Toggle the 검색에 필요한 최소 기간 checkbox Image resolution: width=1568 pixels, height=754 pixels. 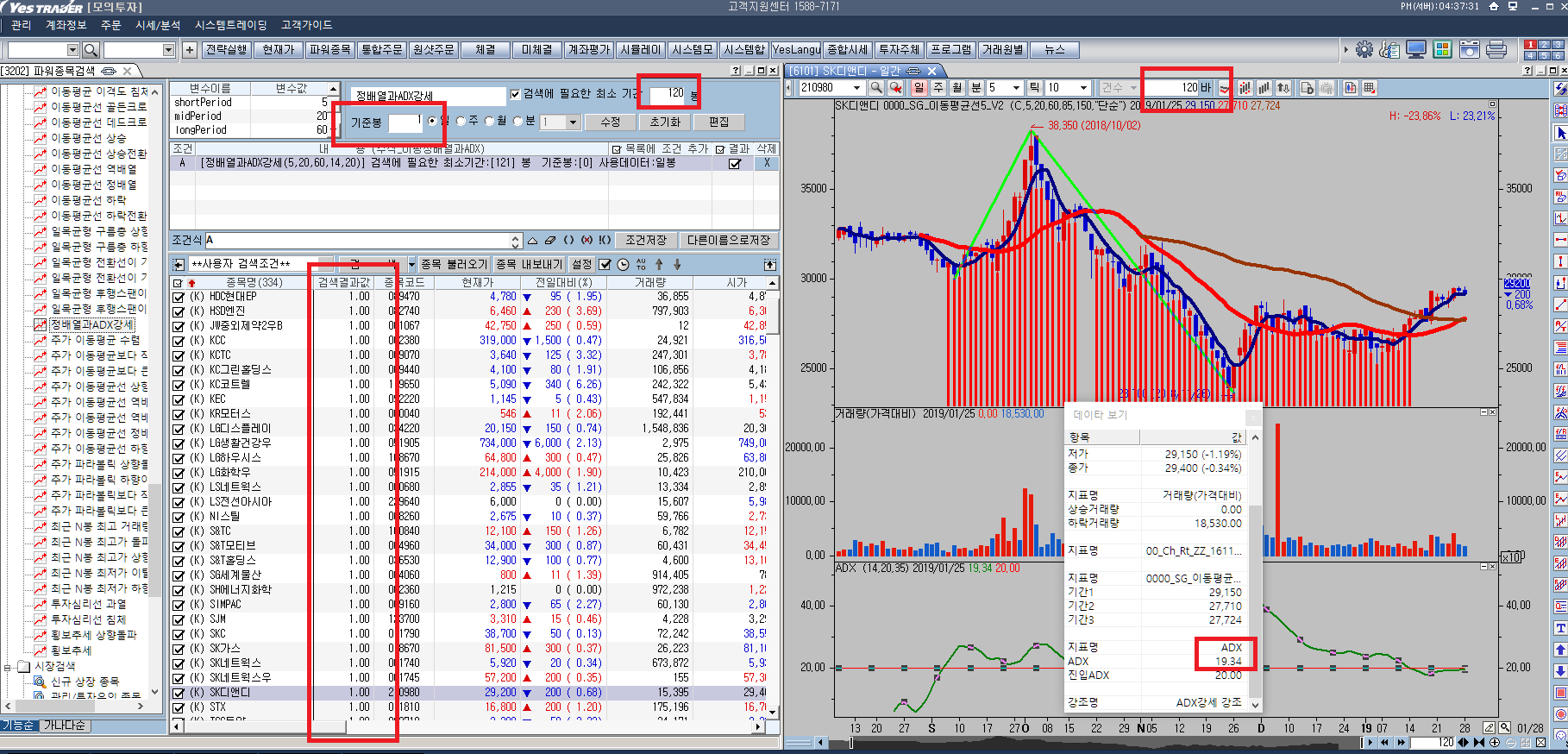coord(515,94)
